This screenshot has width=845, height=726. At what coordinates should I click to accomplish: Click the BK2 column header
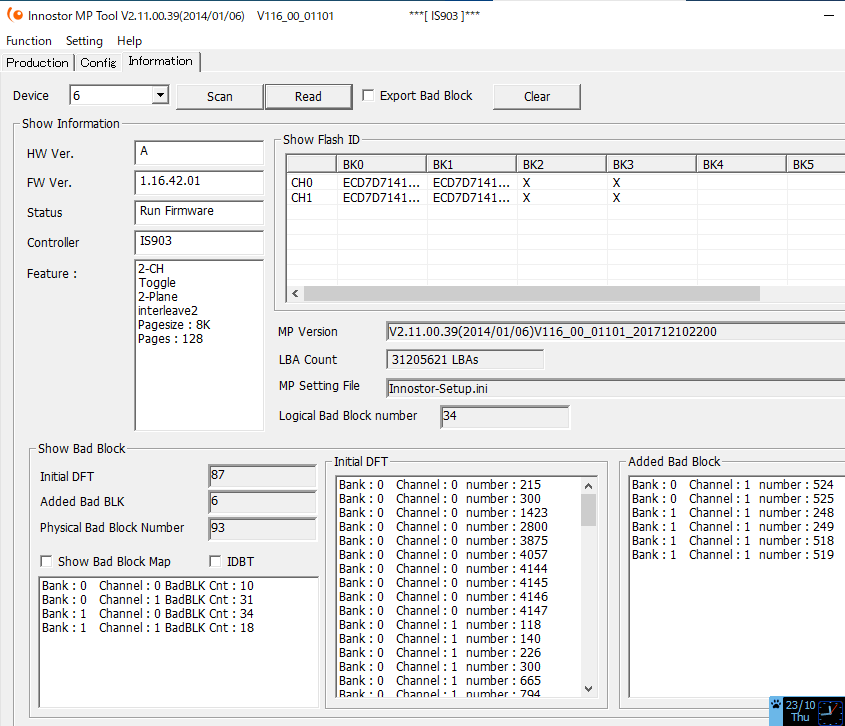click(562, 164)
